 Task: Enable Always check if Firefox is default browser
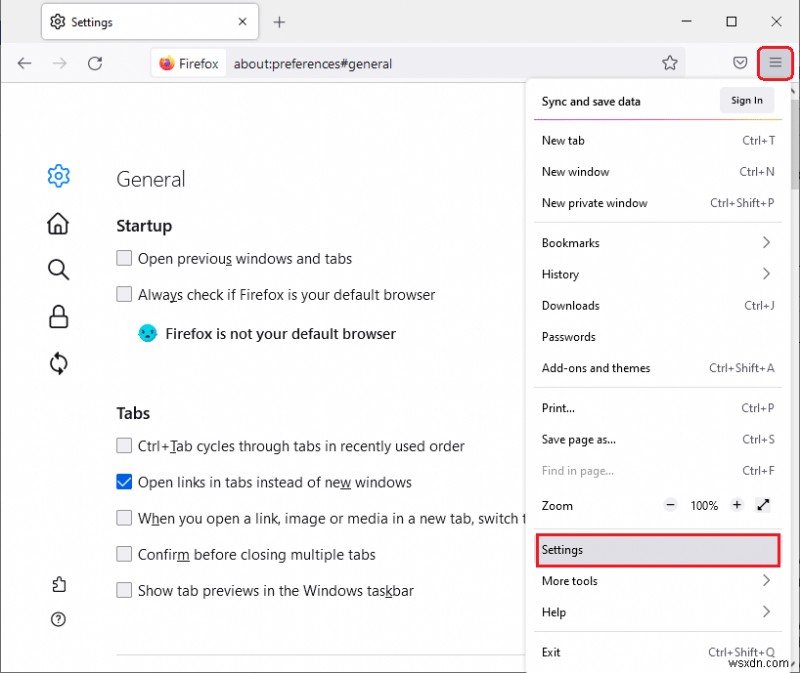(x=124, y=294)
